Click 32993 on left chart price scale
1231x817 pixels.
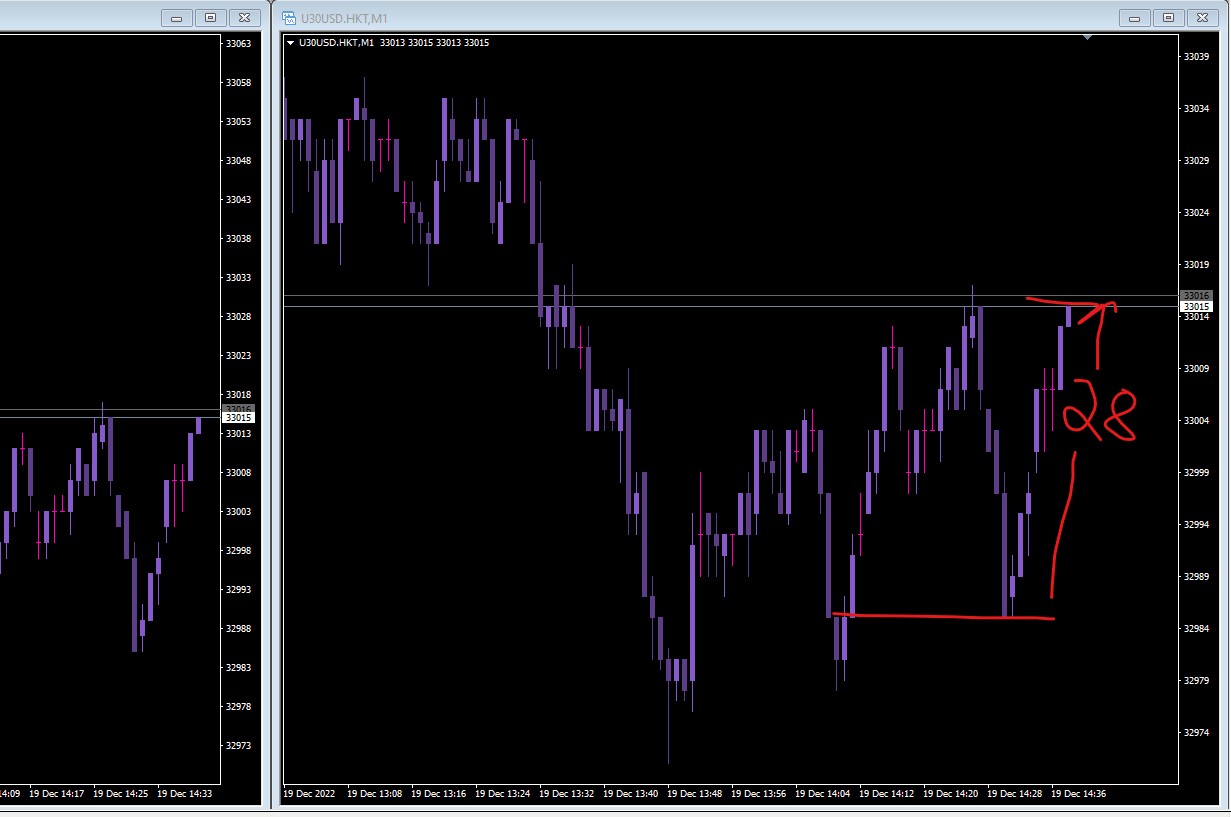[239, 589]
